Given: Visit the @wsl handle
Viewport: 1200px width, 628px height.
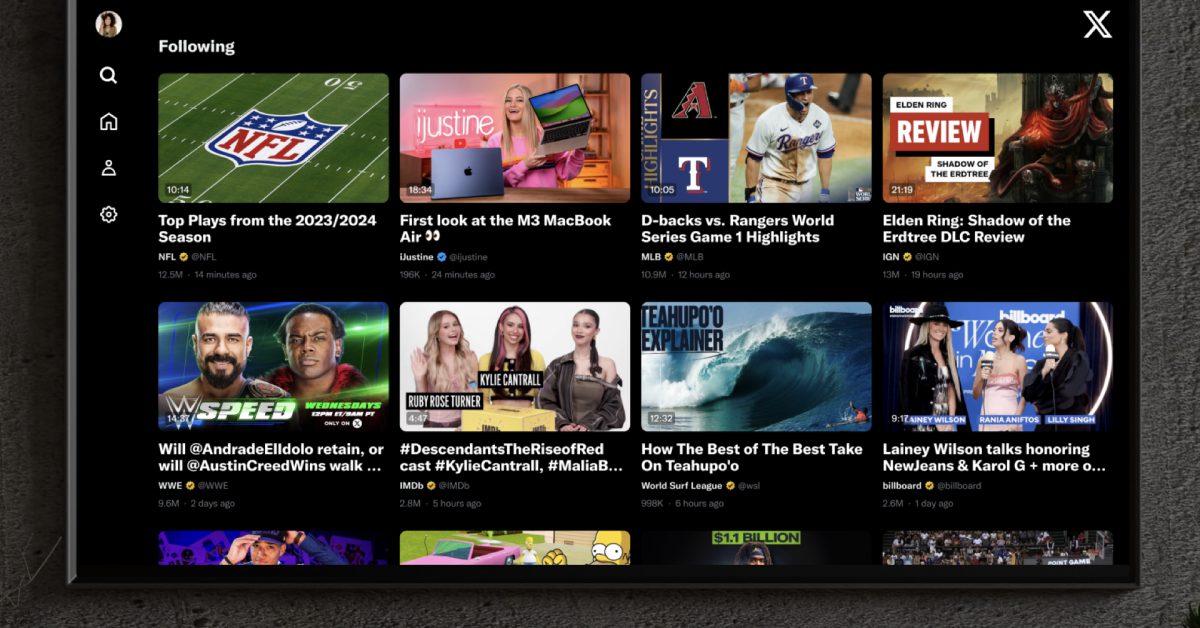Looking at the screenshot, I should click(749, 486).
